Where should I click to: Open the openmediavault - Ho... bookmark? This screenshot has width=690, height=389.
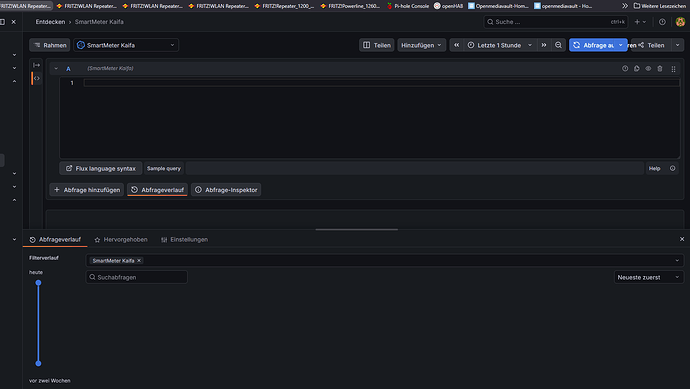(563, 6)
